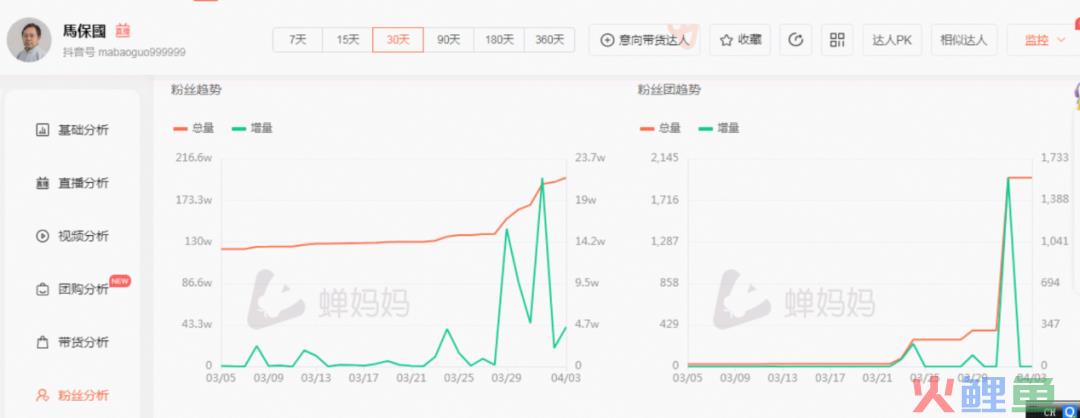Click the 1,733 right axis label

(x=1055, y=158)
